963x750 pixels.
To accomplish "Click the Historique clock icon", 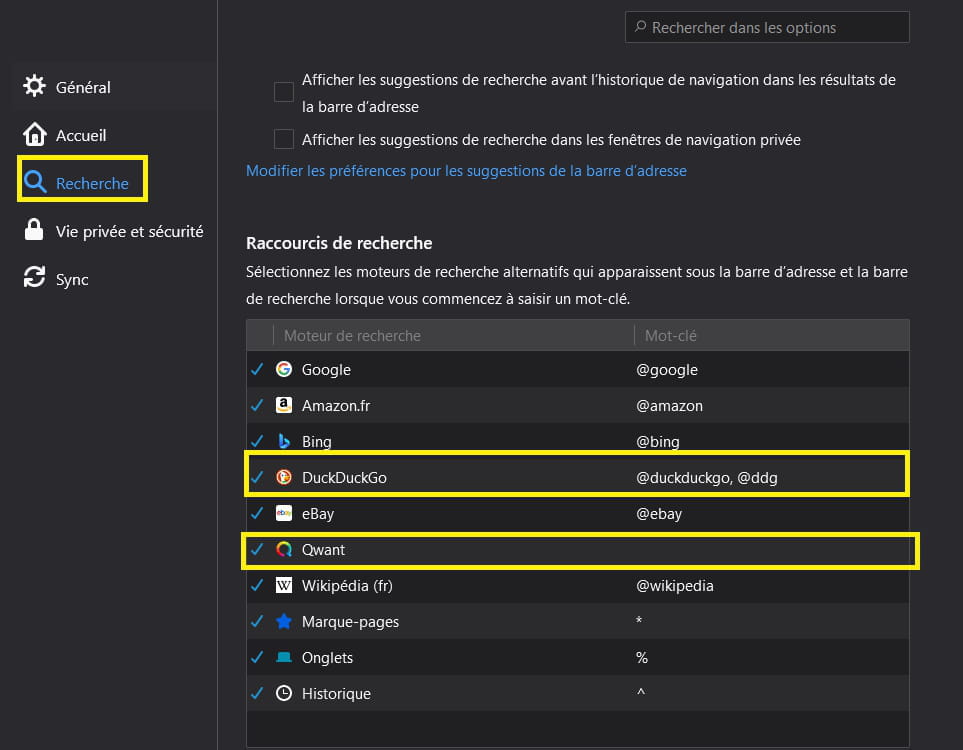I will [x=284, y=693].
